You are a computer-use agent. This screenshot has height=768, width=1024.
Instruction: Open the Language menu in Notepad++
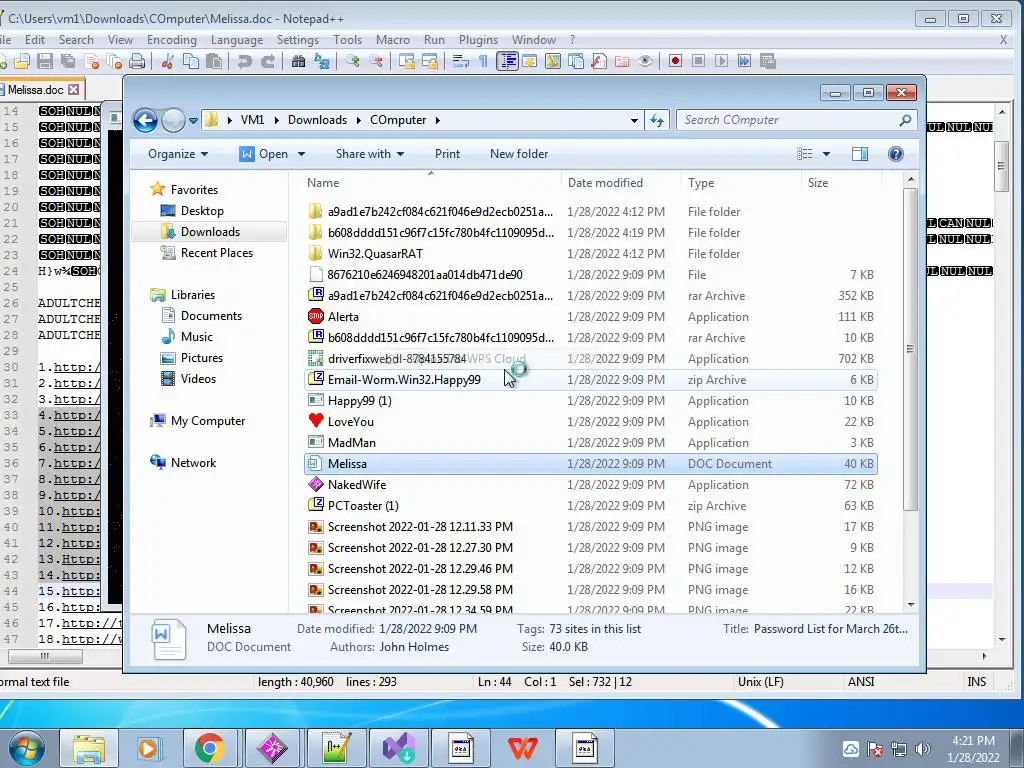click(x=237, y=40)
